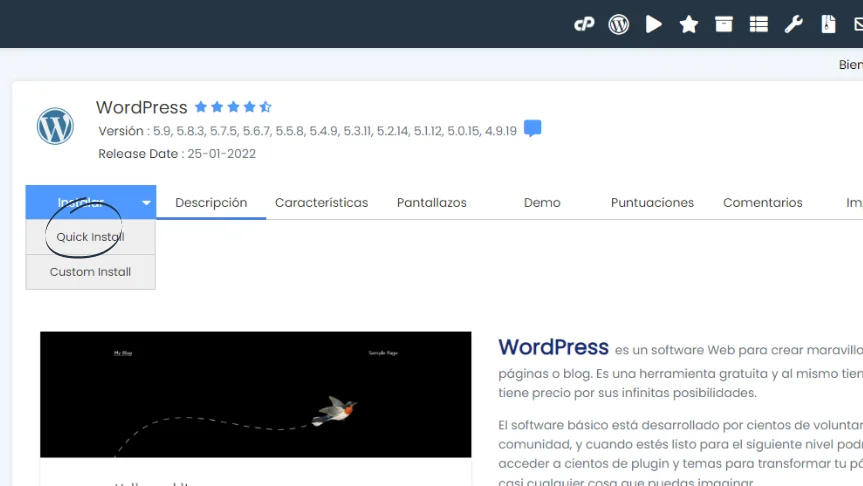Click the WordPress title heading
This screenshot has width=863, height=486.
(141, 107)
